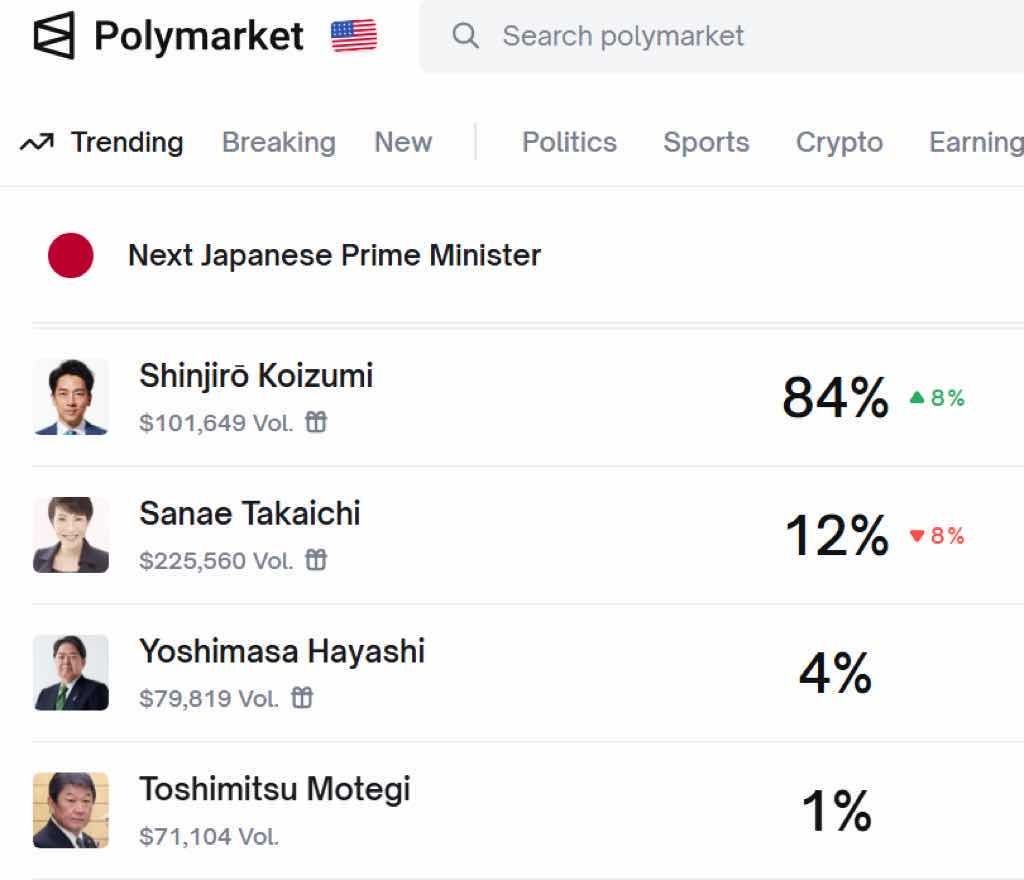Image resolution: width=1024 pixels, height=880 pixels.
Task: Click Toshimitsu Motegi's profile photo
Action: coord(71,810)
